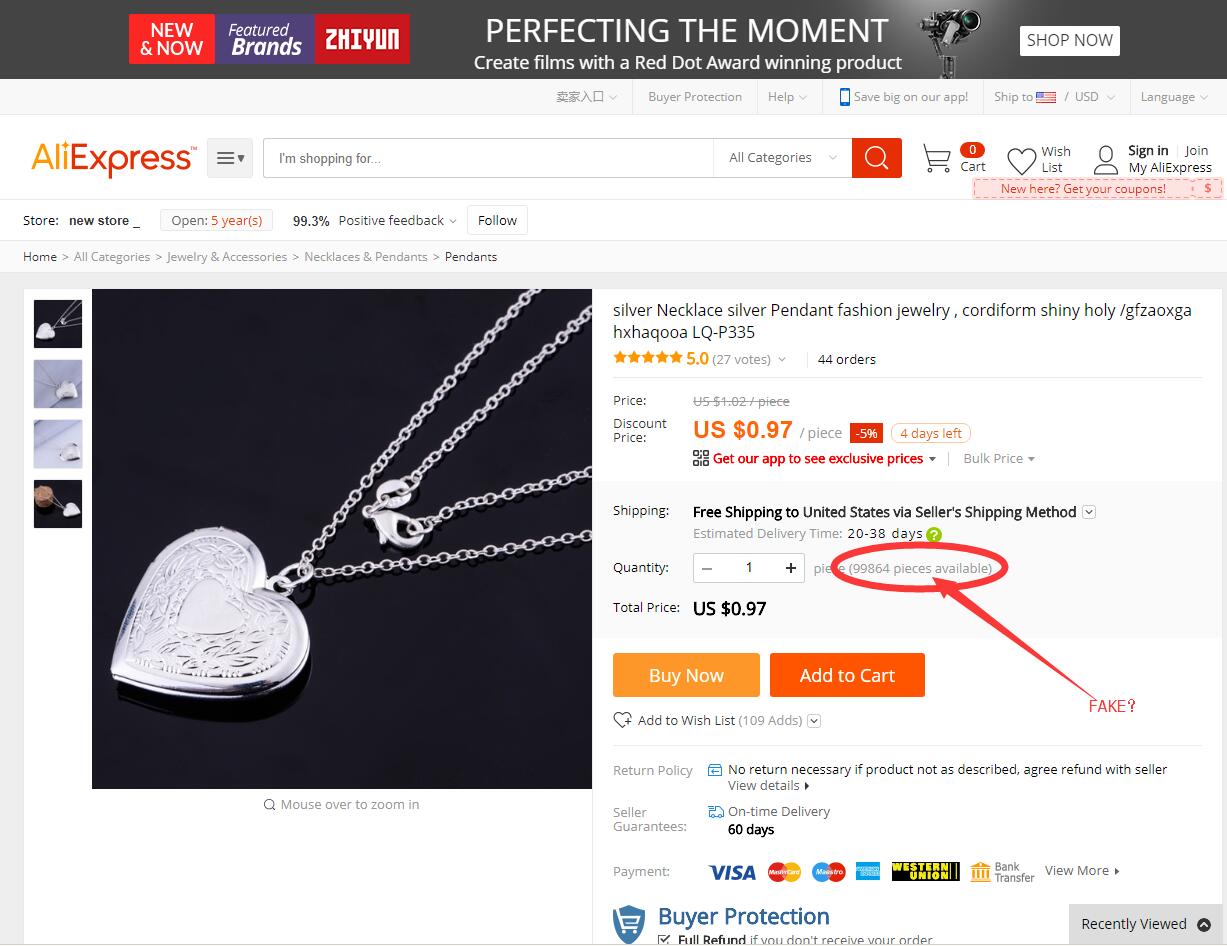Open the hamburger category menu icon

(230, 158)
